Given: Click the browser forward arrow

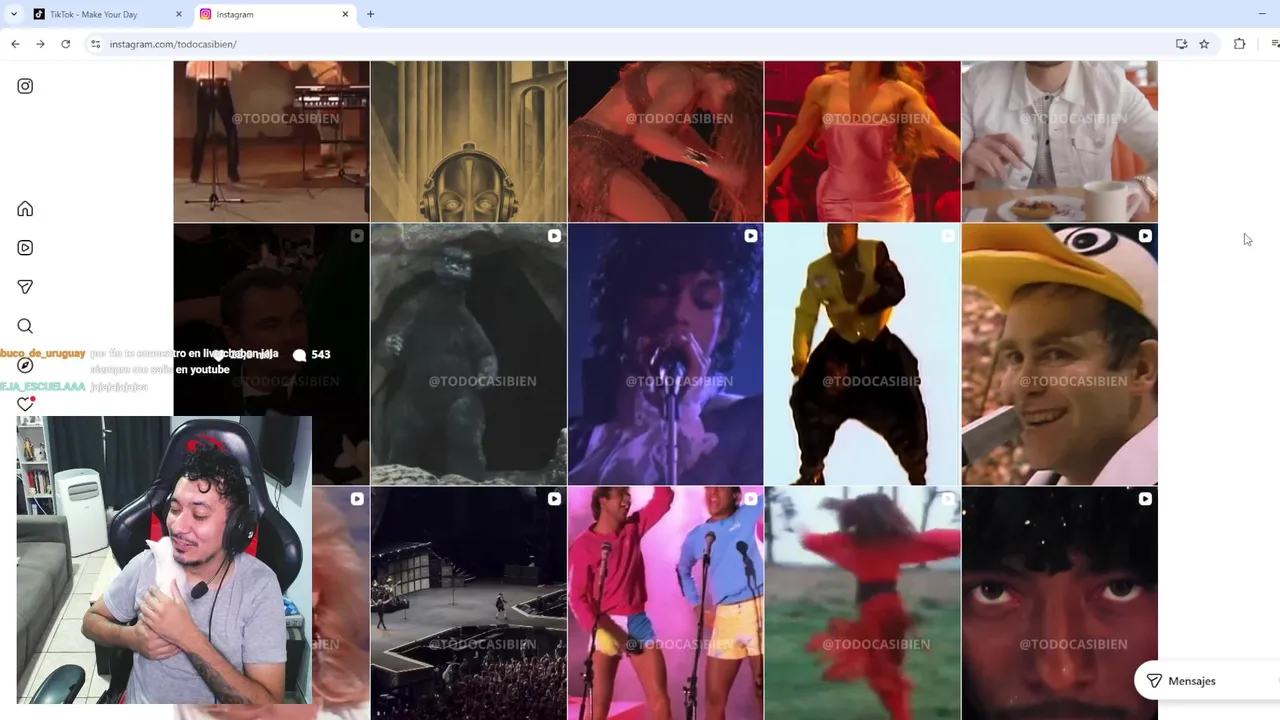Looking at the screenshot, I should [40, 44].
